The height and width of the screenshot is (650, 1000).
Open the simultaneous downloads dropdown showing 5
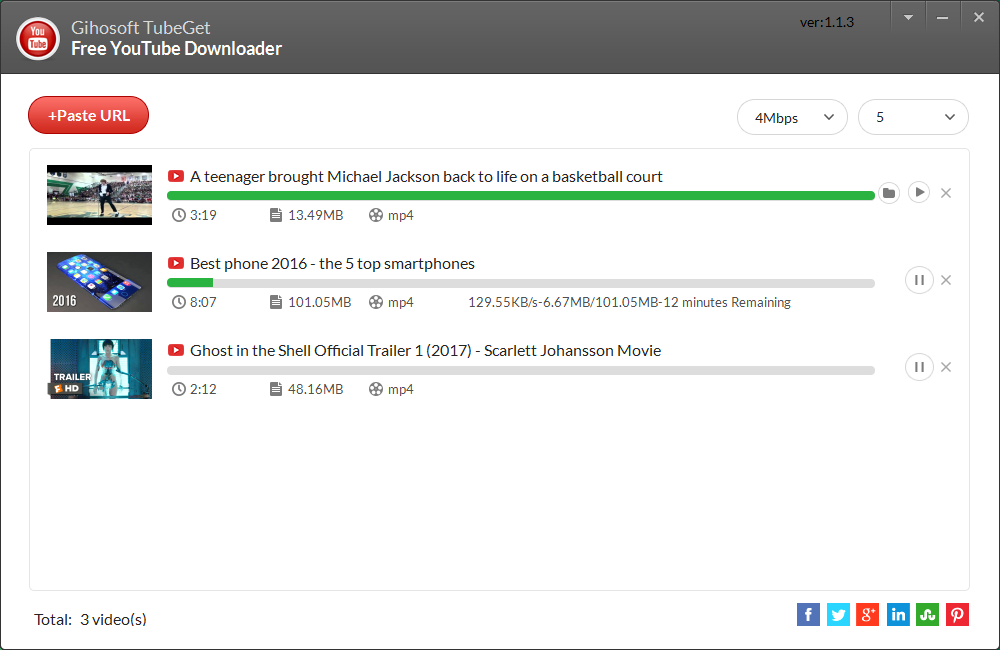[913, 117]
